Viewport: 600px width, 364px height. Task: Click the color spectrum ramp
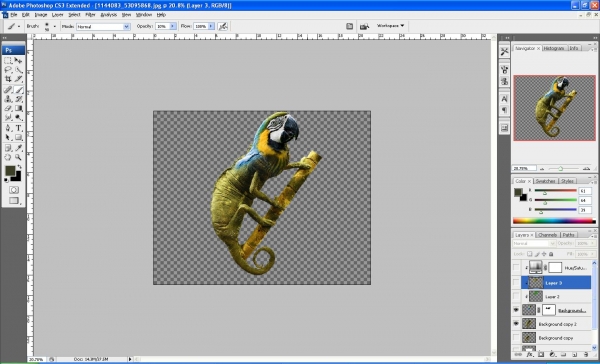[554, 221]
